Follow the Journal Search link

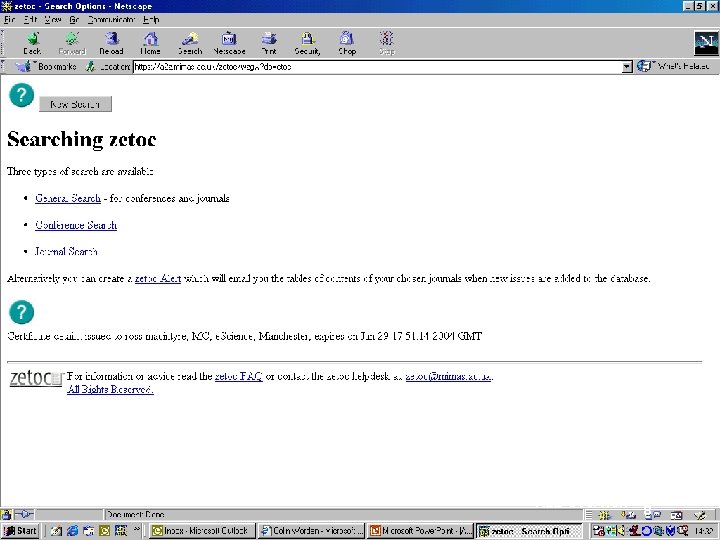[66, 252]
